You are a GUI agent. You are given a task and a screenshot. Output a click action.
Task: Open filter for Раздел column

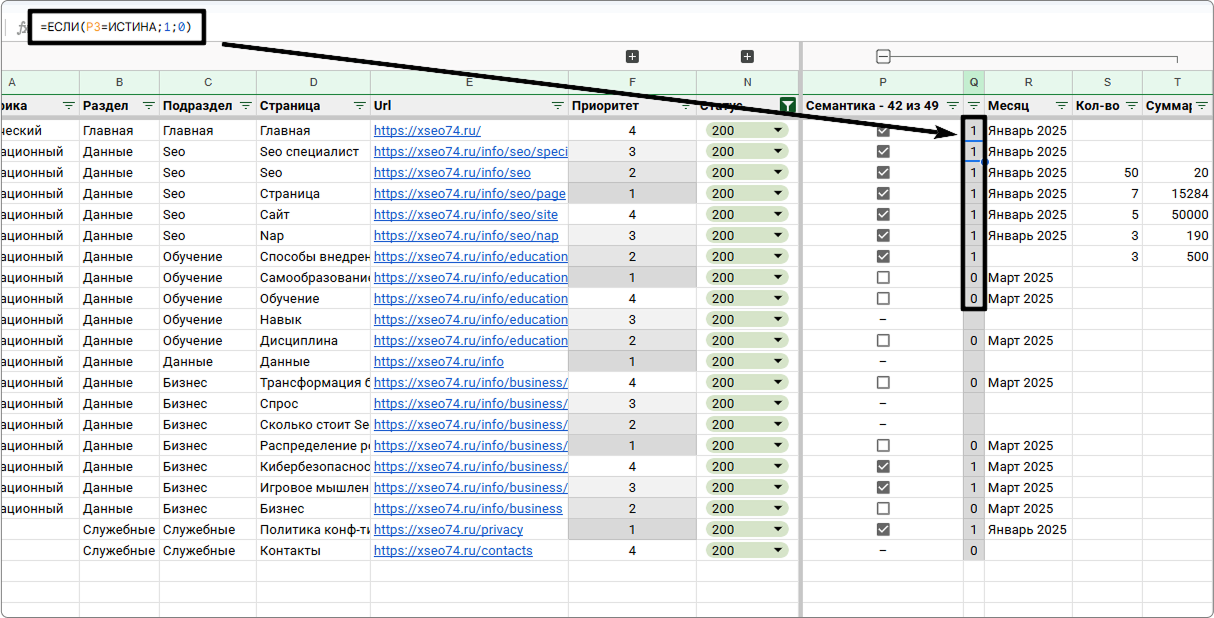click(x=148, y=105)
